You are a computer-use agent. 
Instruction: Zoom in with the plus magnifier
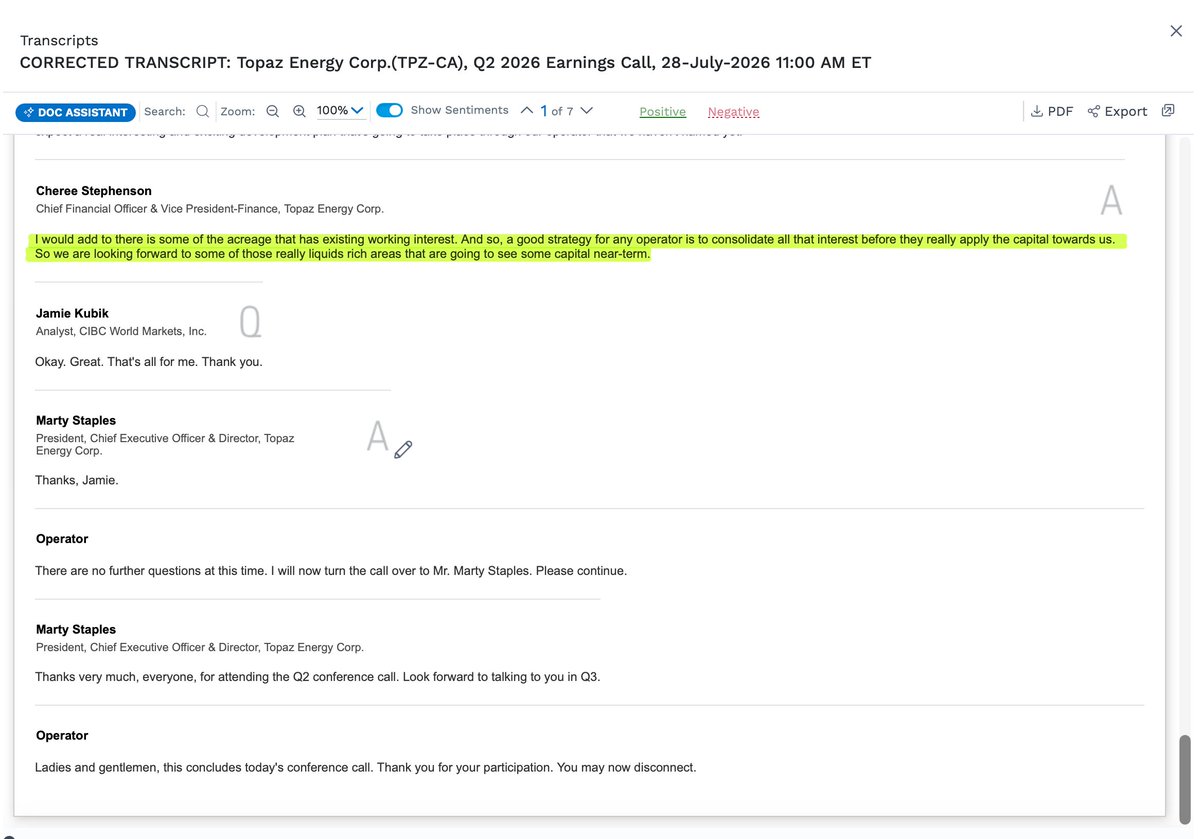tap(299, 111)
